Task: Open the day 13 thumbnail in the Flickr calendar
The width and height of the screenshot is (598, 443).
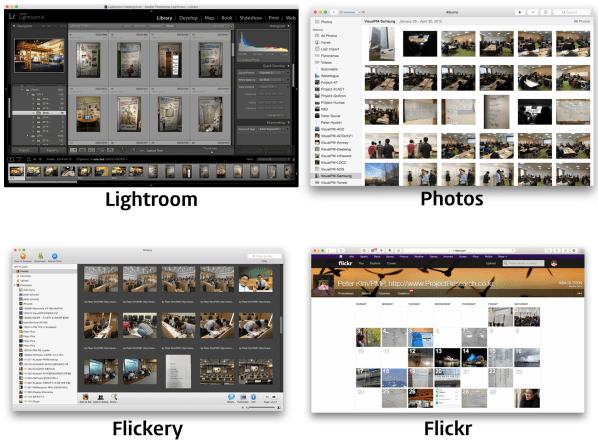Action: (447, 357)
